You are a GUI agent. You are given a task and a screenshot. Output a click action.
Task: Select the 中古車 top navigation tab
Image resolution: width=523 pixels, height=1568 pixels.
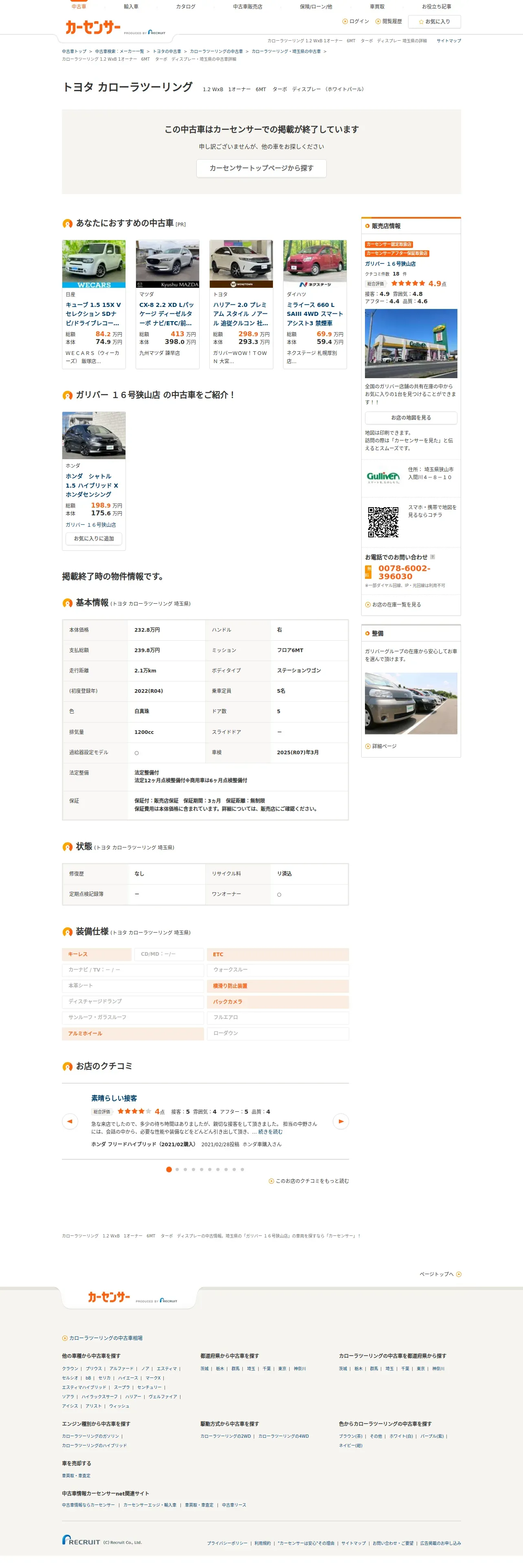click(x=79, y=7)
